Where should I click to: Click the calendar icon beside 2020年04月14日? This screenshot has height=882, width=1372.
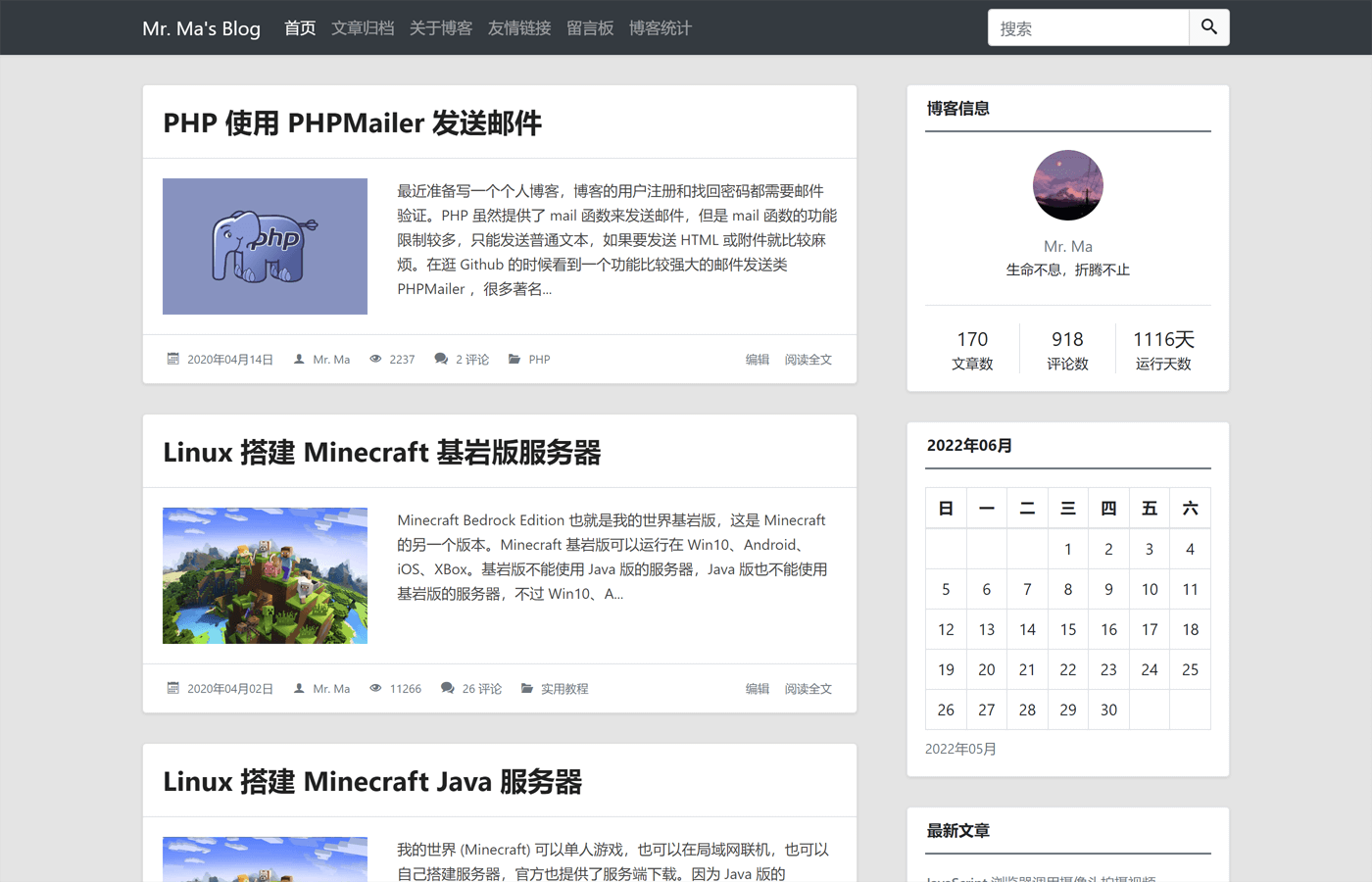pyautogui.click(x=174, y=359)
